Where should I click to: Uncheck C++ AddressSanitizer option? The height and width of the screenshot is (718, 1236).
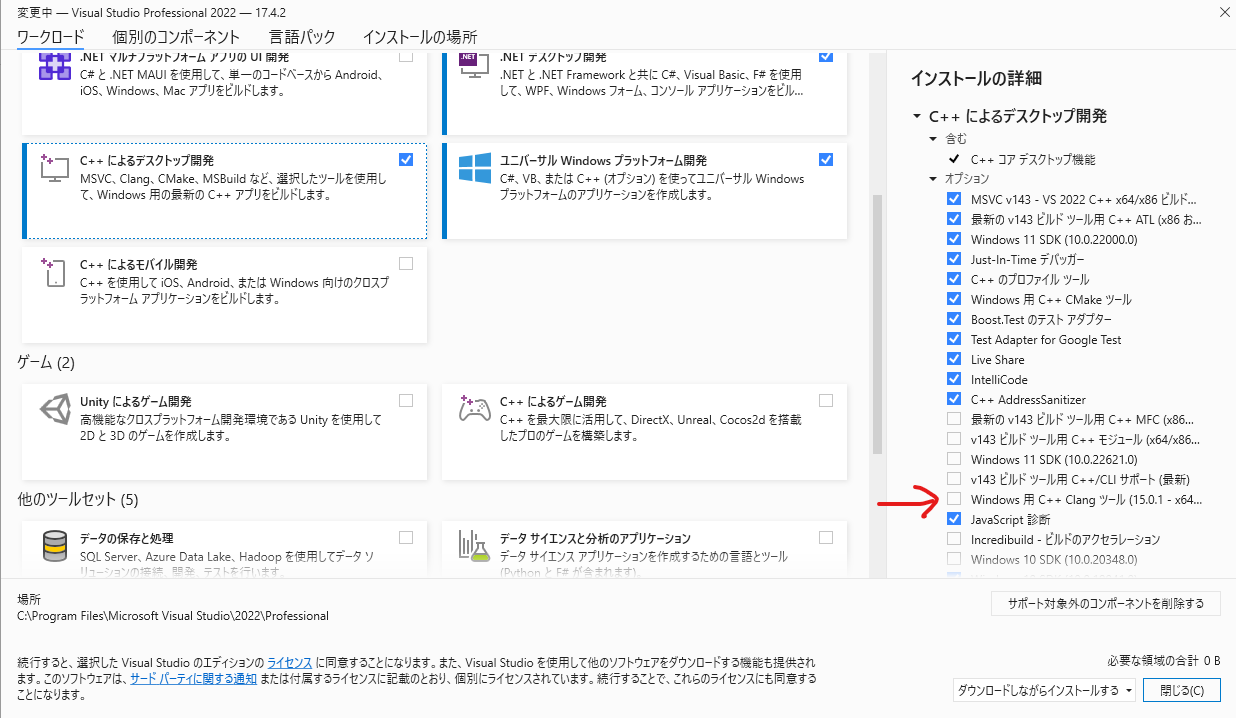point(954,399)
